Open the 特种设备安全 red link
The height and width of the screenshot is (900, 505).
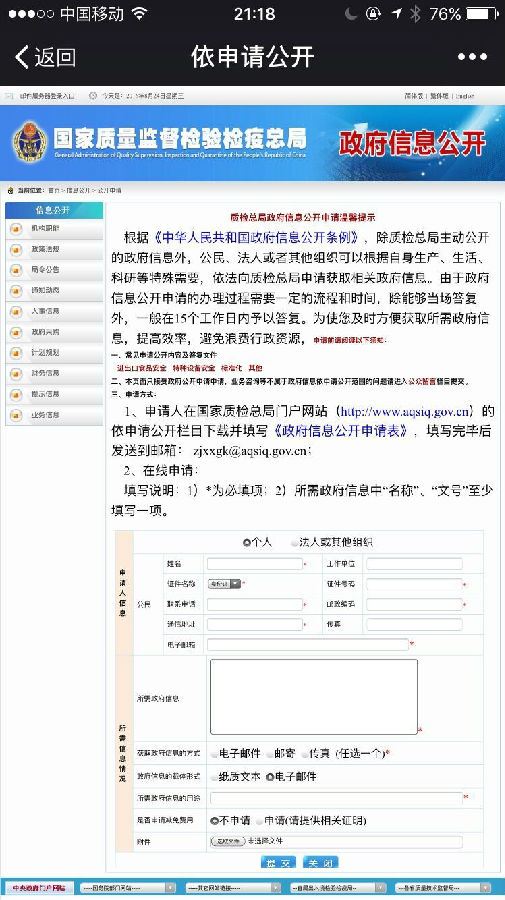193,368
